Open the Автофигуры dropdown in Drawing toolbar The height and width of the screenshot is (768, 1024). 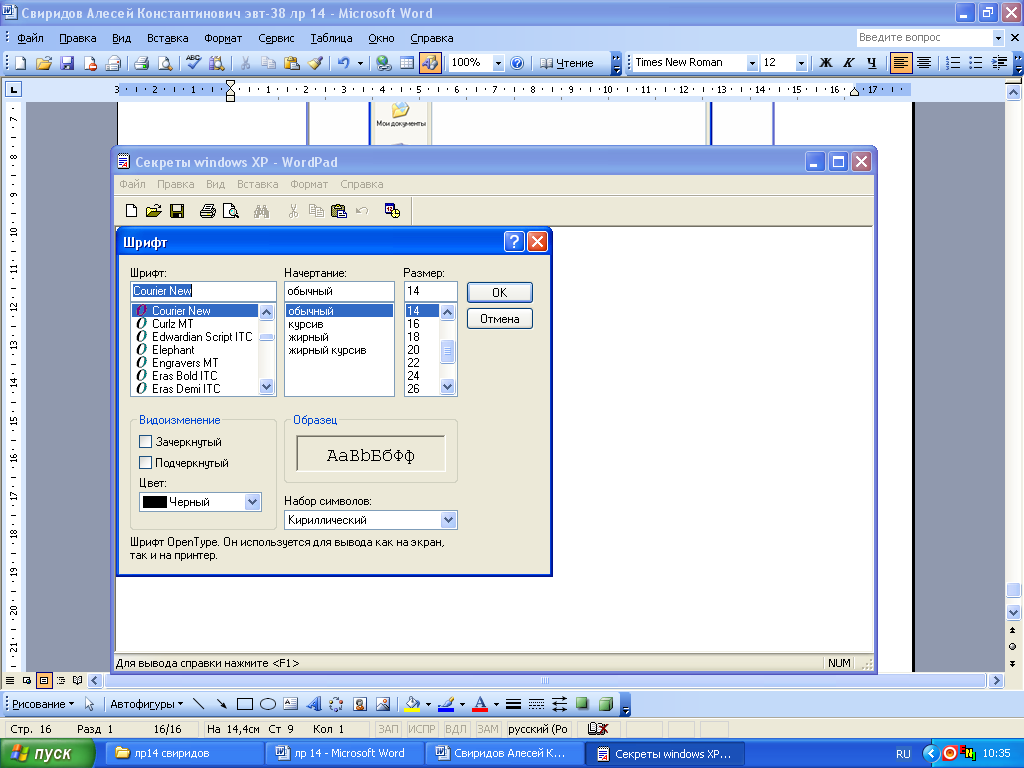pyautogui.click(x=146, y=704)
